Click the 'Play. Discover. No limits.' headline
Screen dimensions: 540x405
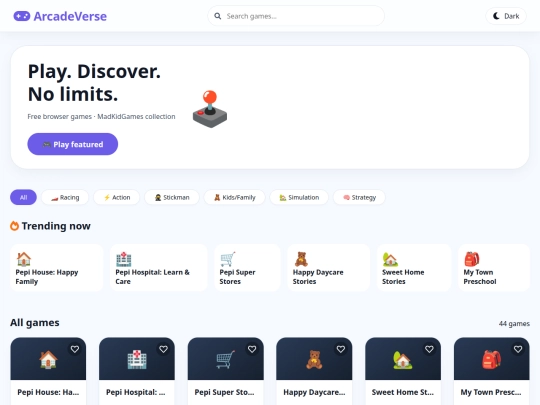click(x=94, y=83)
